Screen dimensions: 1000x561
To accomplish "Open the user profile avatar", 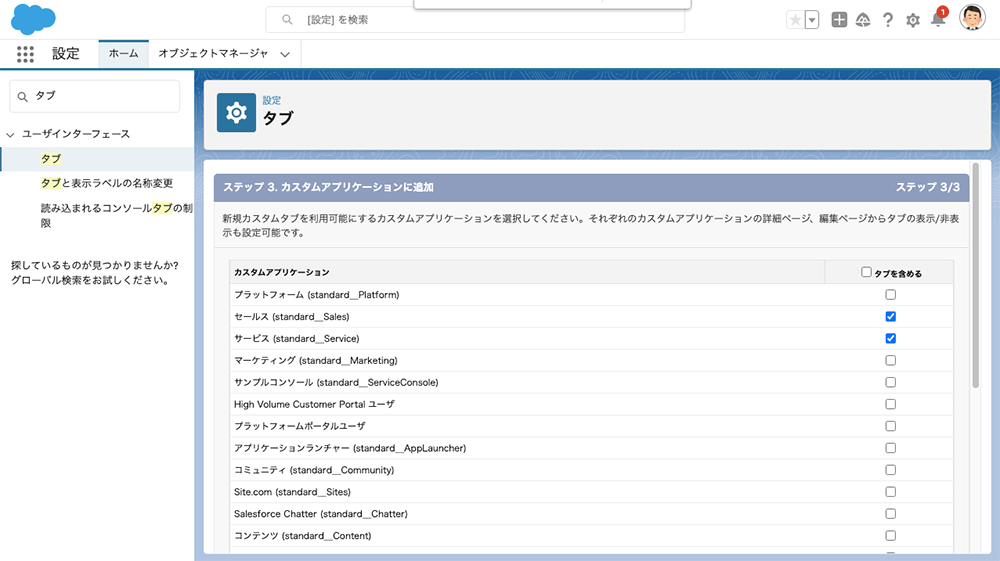I will pyautogui.click(x=972, y=18).
